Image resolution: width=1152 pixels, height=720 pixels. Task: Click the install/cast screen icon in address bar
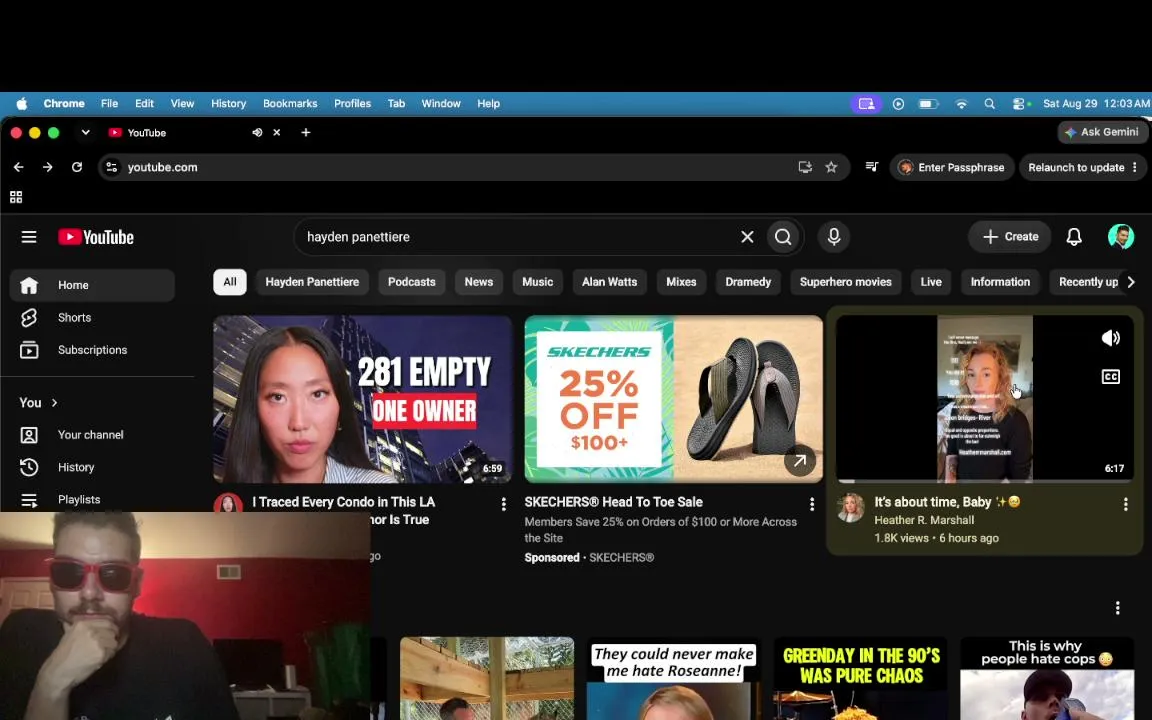point(804,168)
